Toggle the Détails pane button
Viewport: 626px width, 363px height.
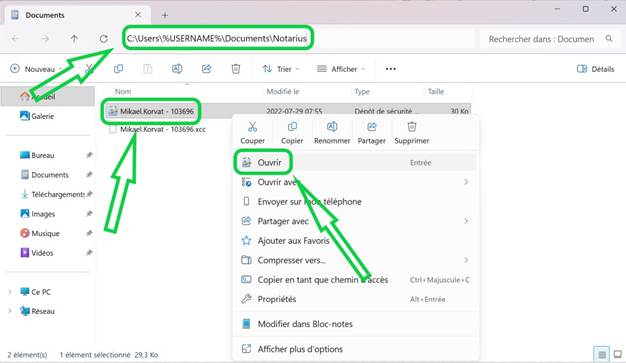point(595,69)
